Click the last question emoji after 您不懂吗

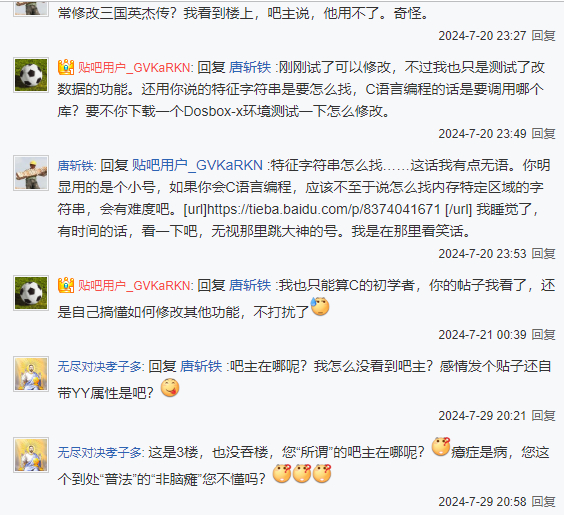322,474
